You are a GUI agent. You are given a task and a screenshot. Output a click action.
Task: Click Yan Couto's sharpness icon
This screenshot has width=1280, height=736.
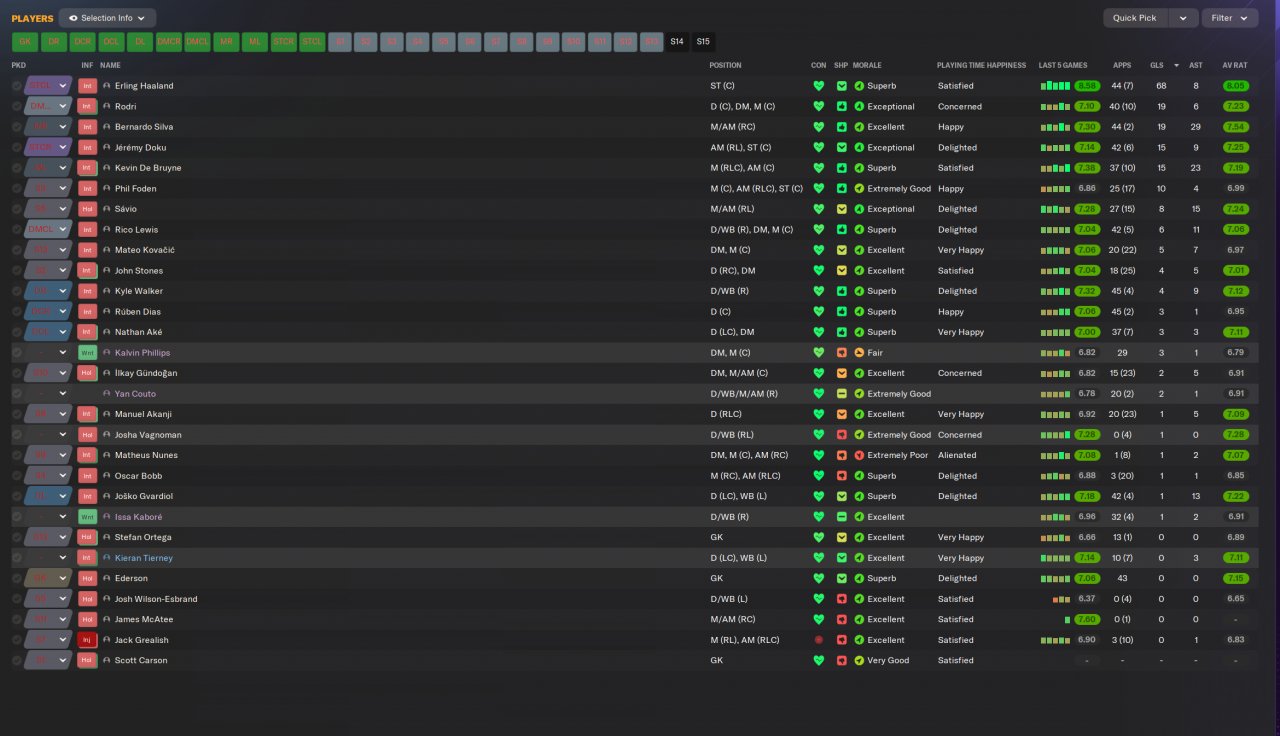841,394
